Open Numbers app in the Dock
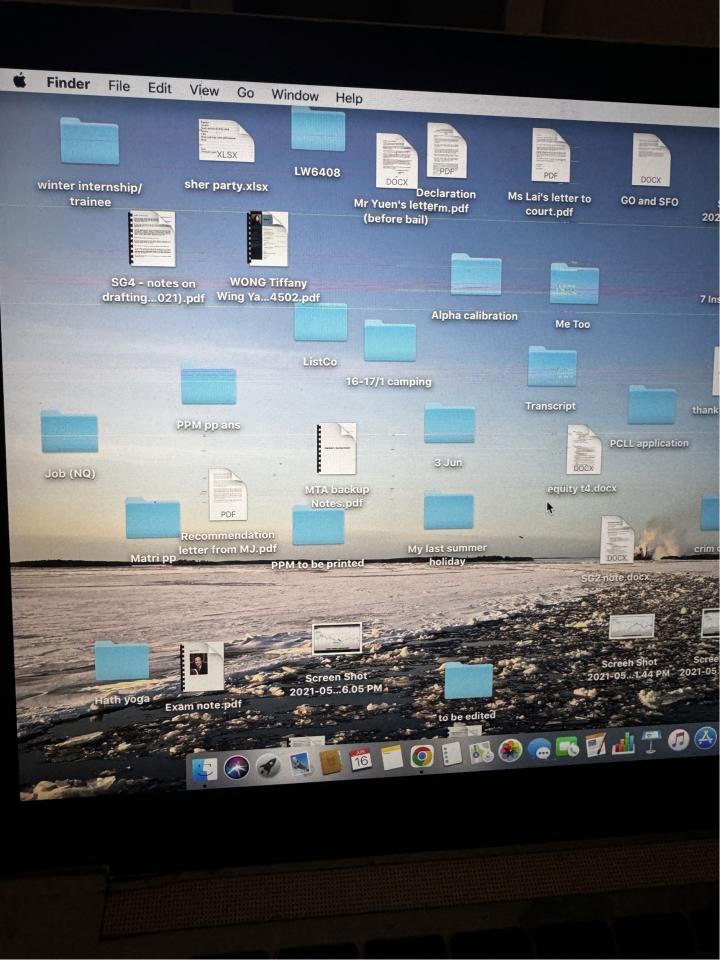 coord(623,743)
